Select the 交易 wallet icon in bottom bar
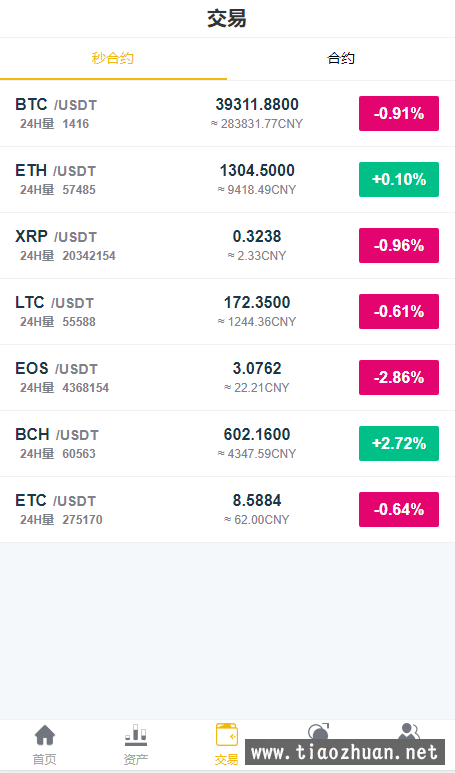455x773 pixels. tap(227, 735)
